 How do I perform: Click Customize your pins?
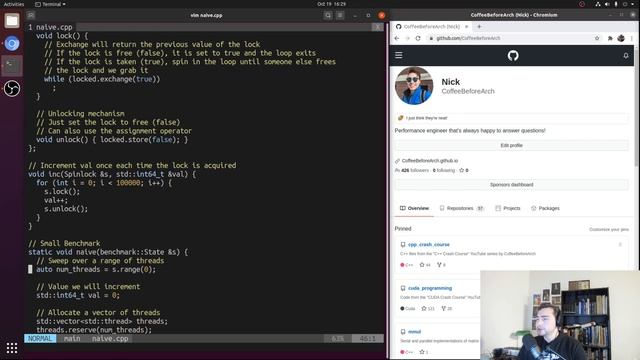click(x=609, y=229)
